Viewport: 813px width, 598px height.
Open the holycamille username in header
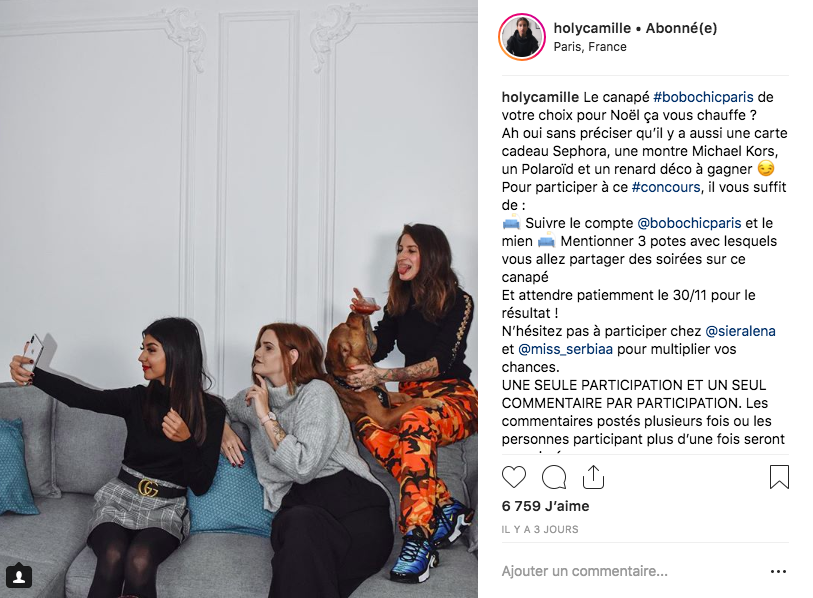coord(592,28)
